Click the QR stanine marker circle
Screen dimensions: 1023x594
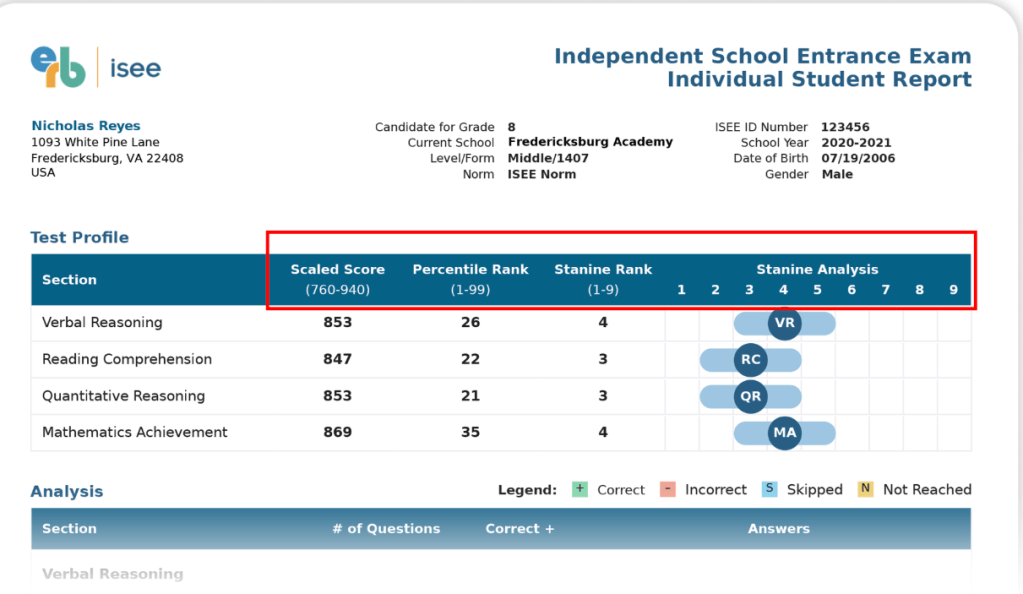750,396
